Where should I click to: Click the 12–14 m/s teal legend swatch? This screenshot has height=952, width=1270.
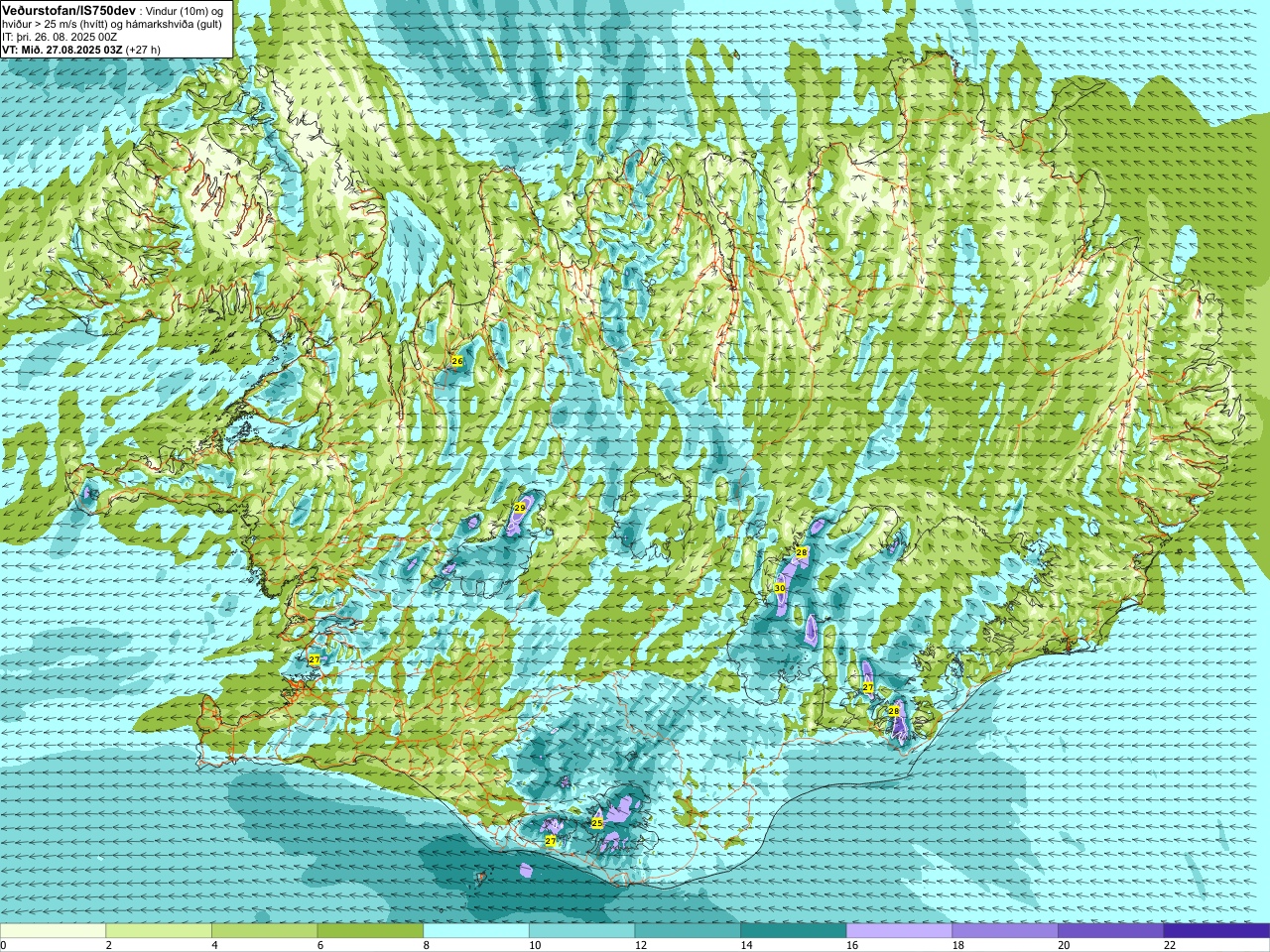point(688,930)
